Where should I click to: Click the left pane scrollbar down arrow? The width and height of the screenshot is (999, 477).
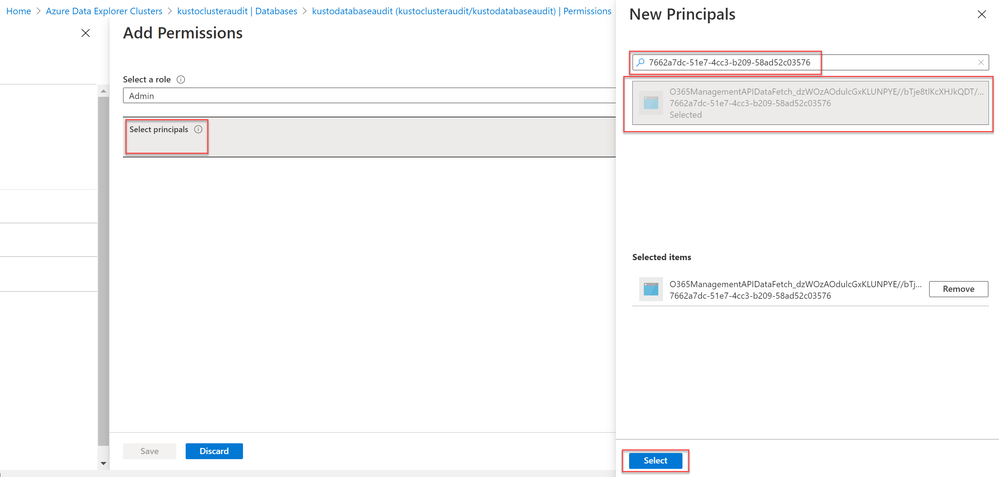coord(104,463)
